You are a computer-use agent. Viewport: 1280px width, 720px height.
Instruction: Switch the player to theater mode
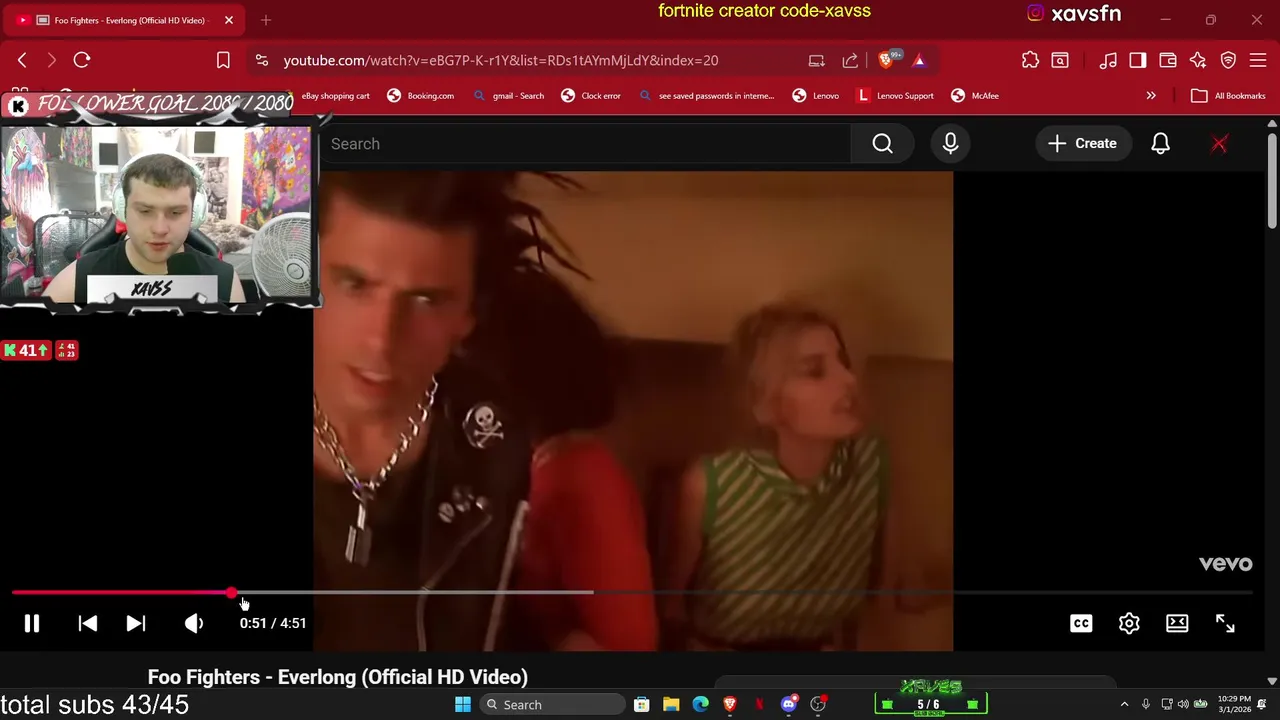pyautogui.click(x=1177, y=623)
